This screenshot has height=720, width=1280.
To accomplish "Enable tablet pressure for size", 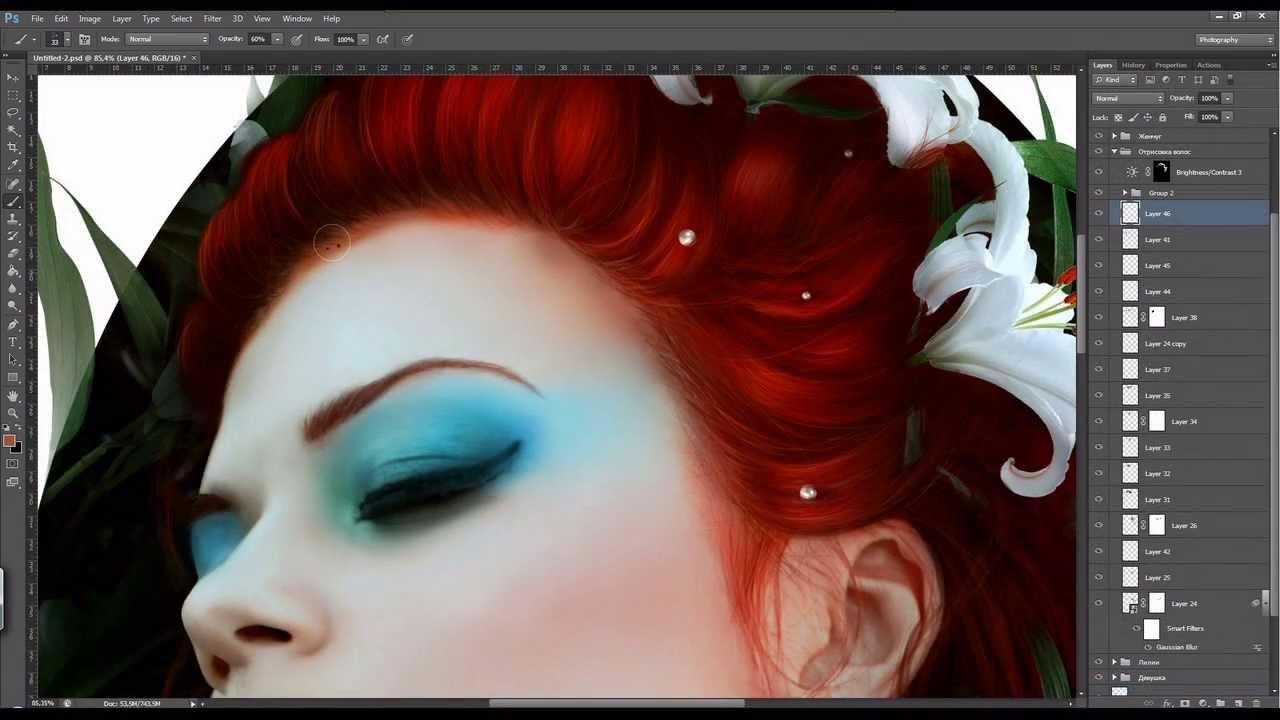I will [x=407, y=39].
